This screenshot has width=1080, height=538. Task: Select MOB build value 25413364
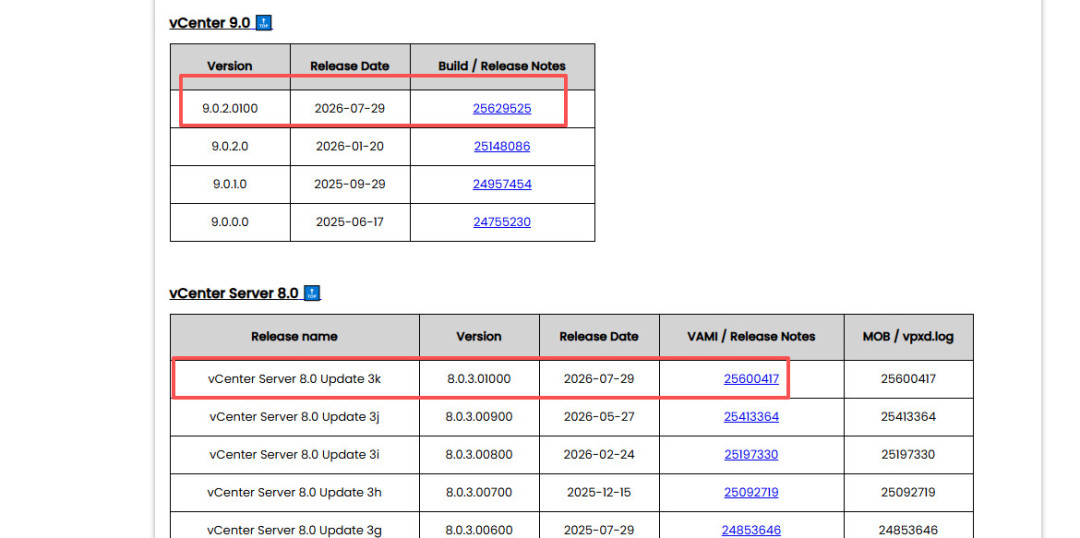tap(908, 416)
